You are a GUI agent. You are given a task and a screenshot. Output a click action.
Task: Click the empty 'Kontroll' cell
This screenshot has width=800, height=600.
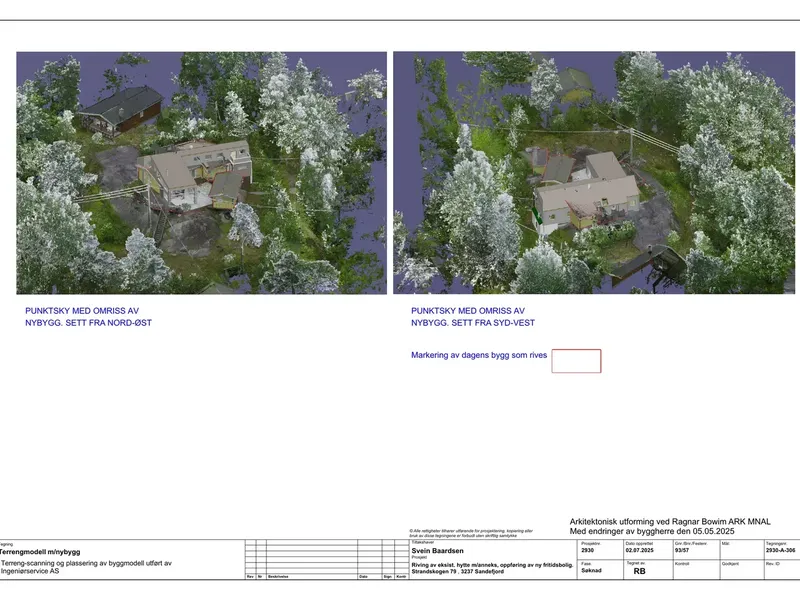[696, 569]
